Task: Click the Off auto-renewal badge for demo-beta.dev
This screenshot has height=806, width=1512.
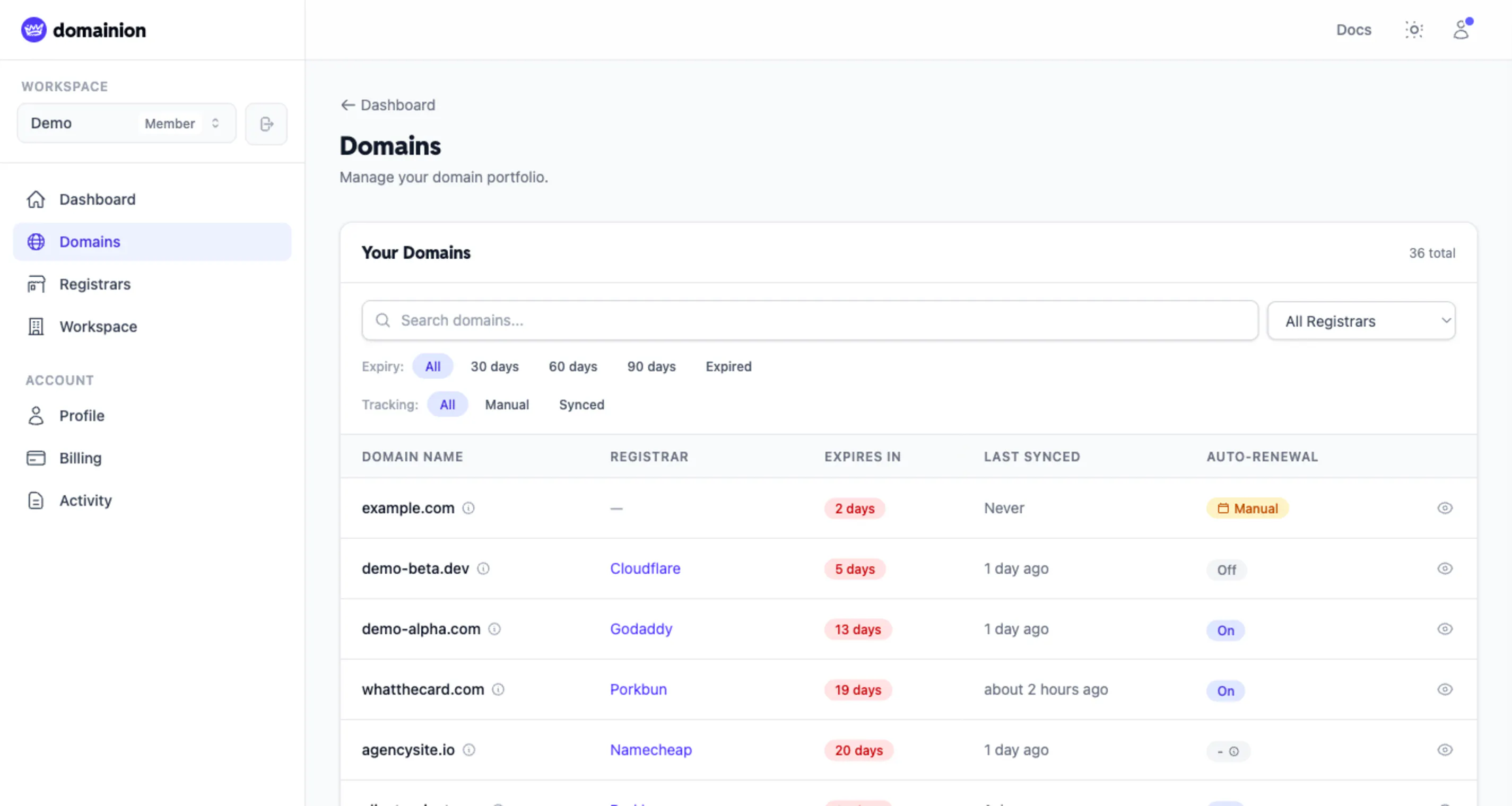Action: pyautogui.click(x=1226, y=570)
